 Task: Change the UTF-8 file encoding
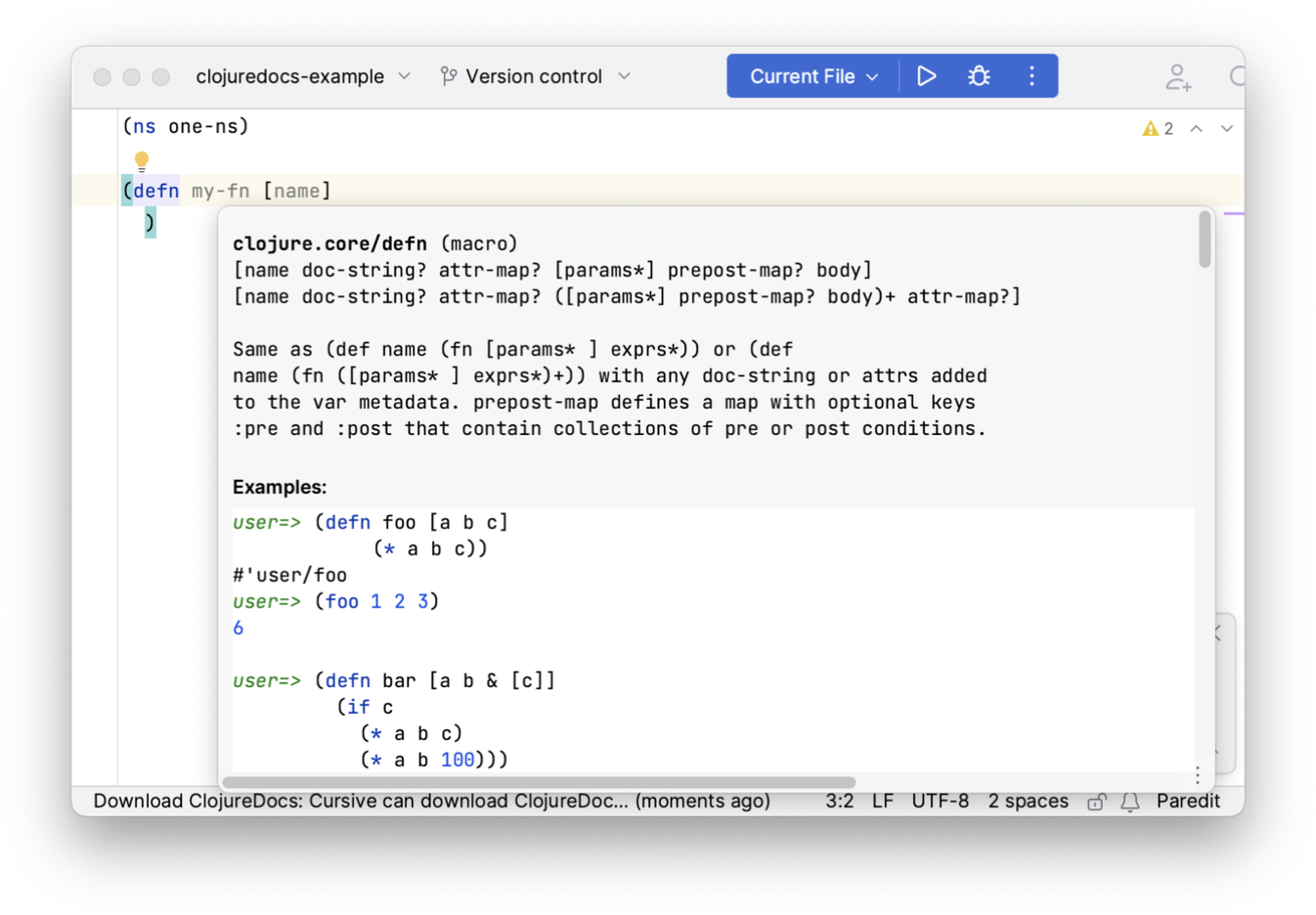[940, 801]
